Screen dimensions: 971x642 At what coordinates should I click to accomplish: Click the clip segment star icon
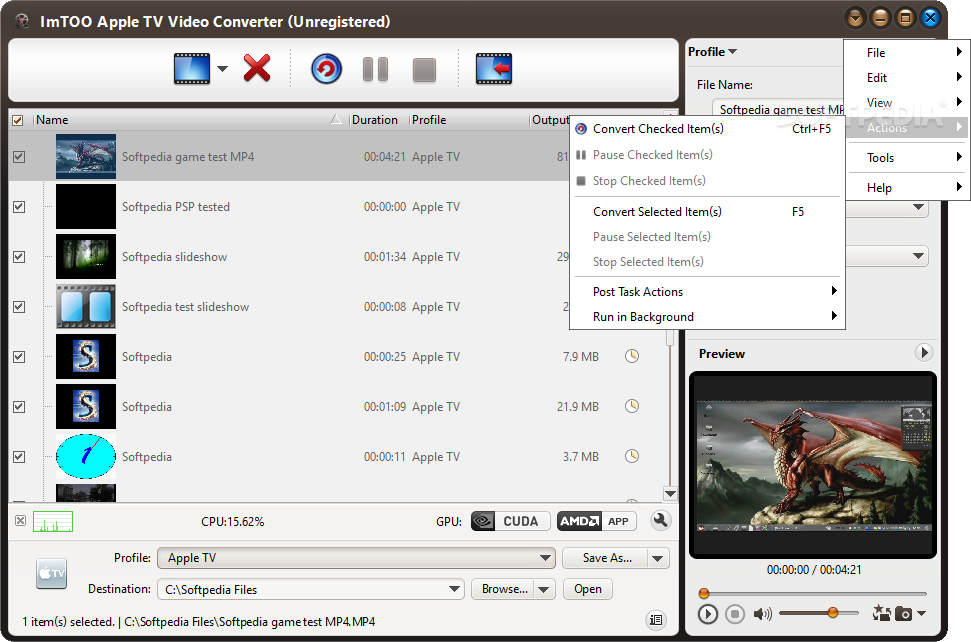pos(881,614)
